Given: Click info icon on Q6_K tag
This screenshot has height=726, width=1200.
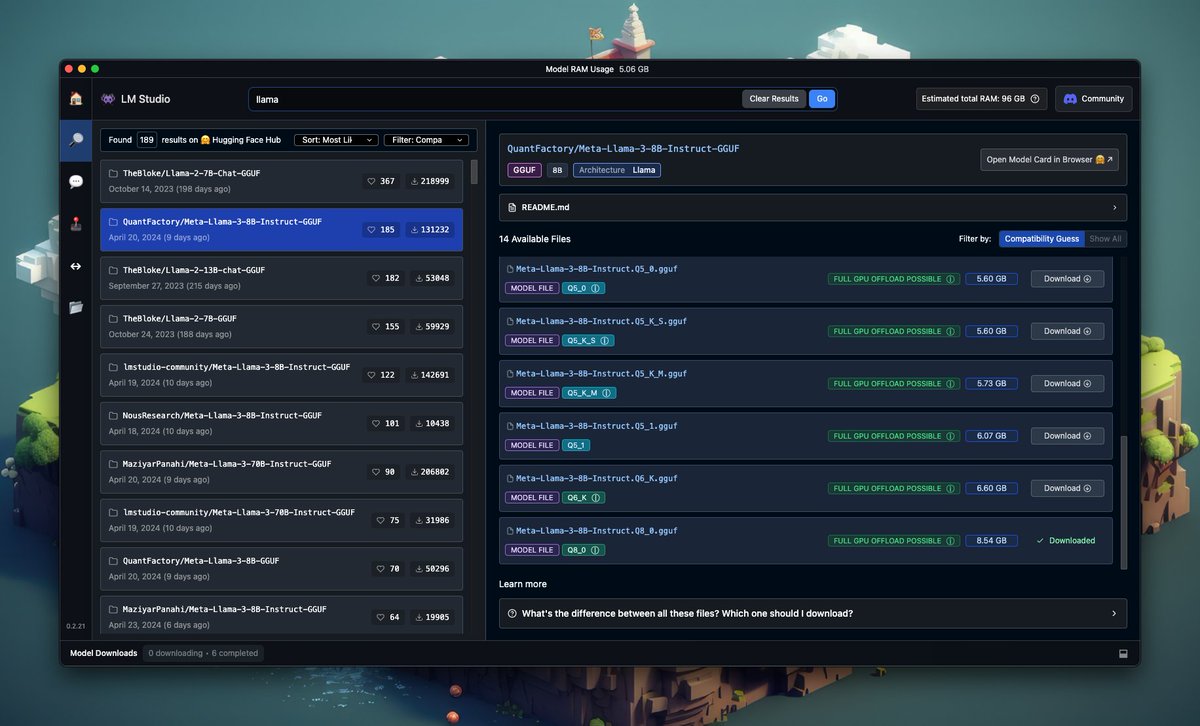Looking at the screenshot, I should coord(596,497).
